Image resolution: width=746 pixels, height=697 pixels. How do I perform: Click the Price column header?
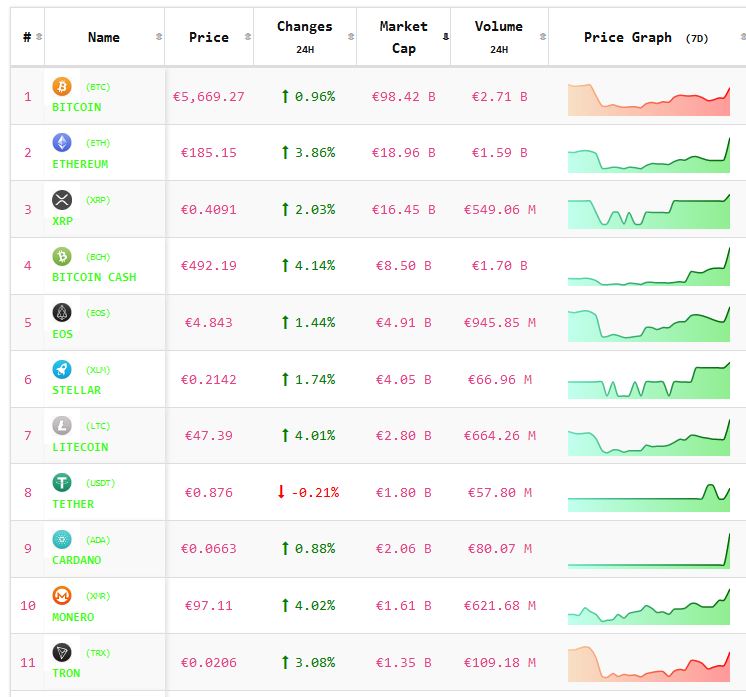click(208, 37)
